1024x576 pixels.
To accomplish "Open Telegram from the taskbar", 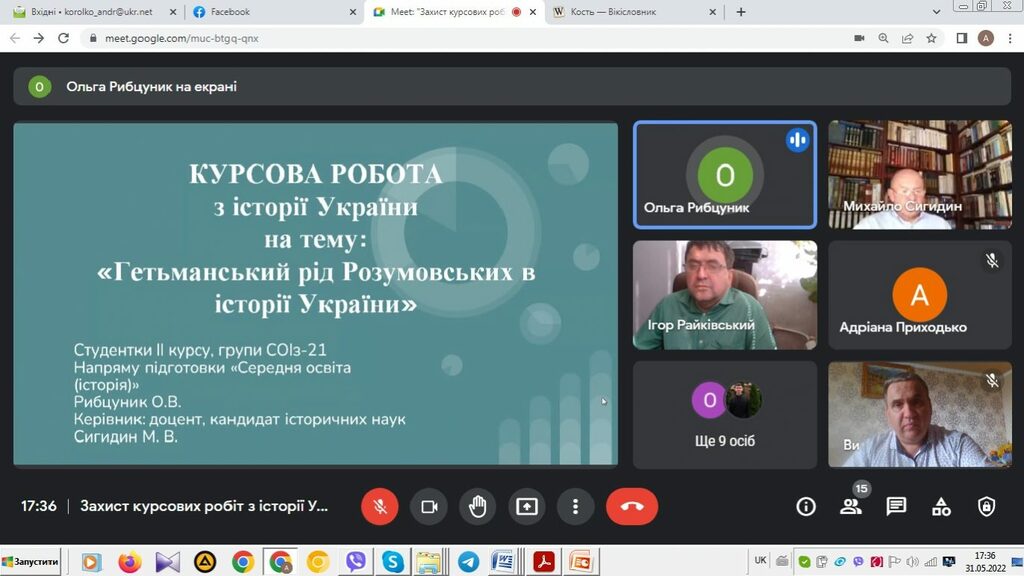I will (467, 562).
